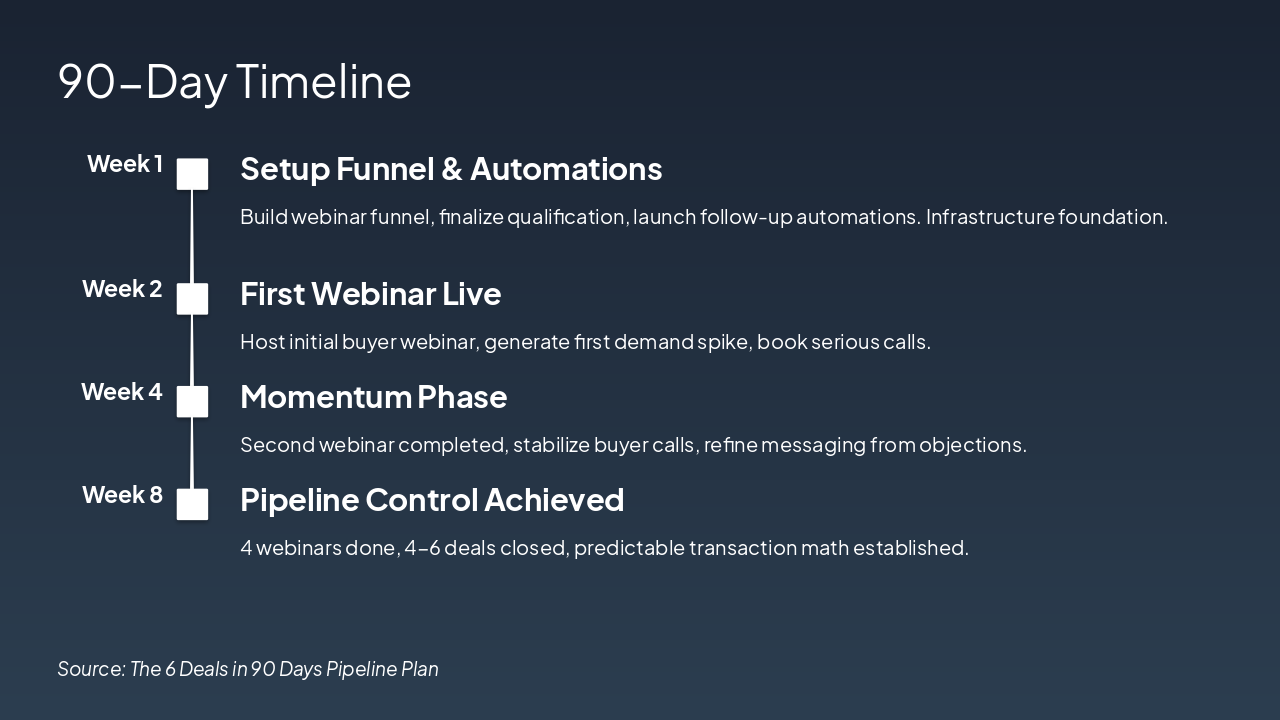1280x720 pixels.
Task: Select the "Week 1" label
Action: (125, 164)
